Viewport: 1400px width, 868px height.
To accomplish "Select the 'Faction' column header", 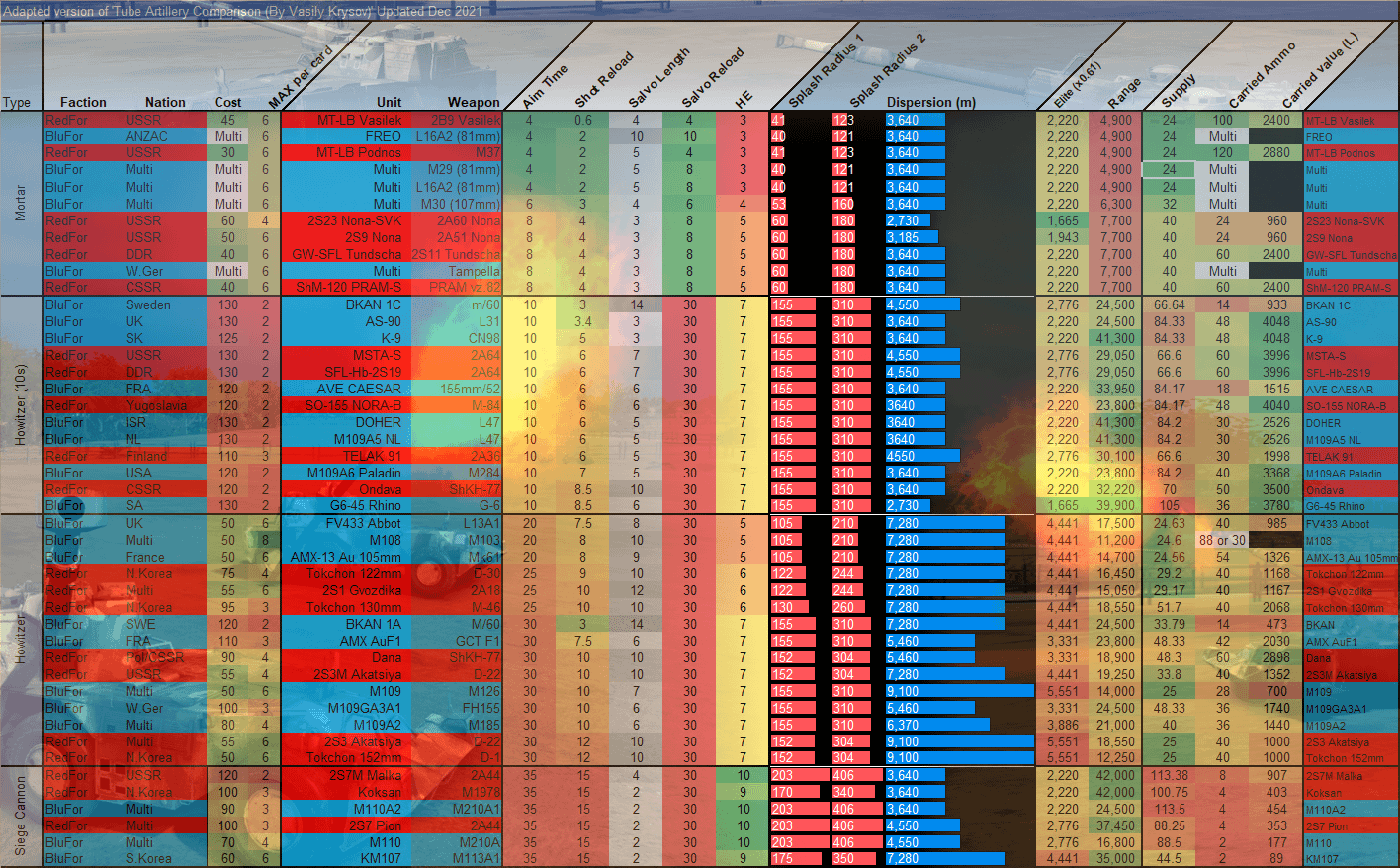I will coord(83,102).
